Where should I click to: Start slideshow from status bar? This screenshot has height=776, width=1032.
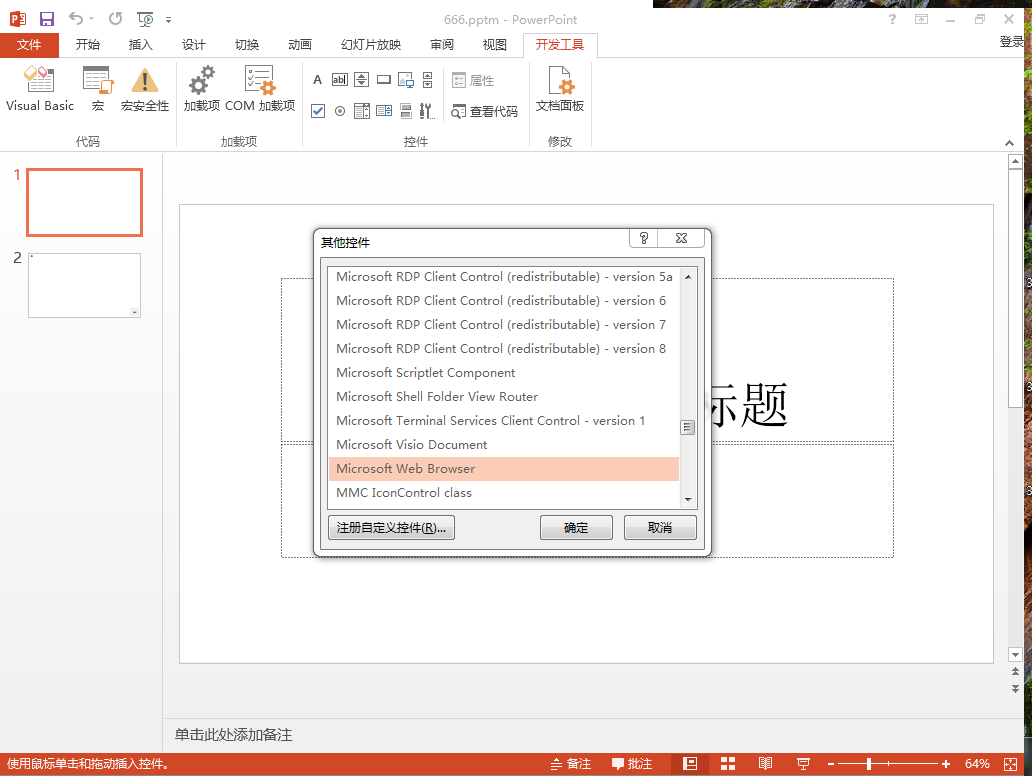click(x=803, y=763)
